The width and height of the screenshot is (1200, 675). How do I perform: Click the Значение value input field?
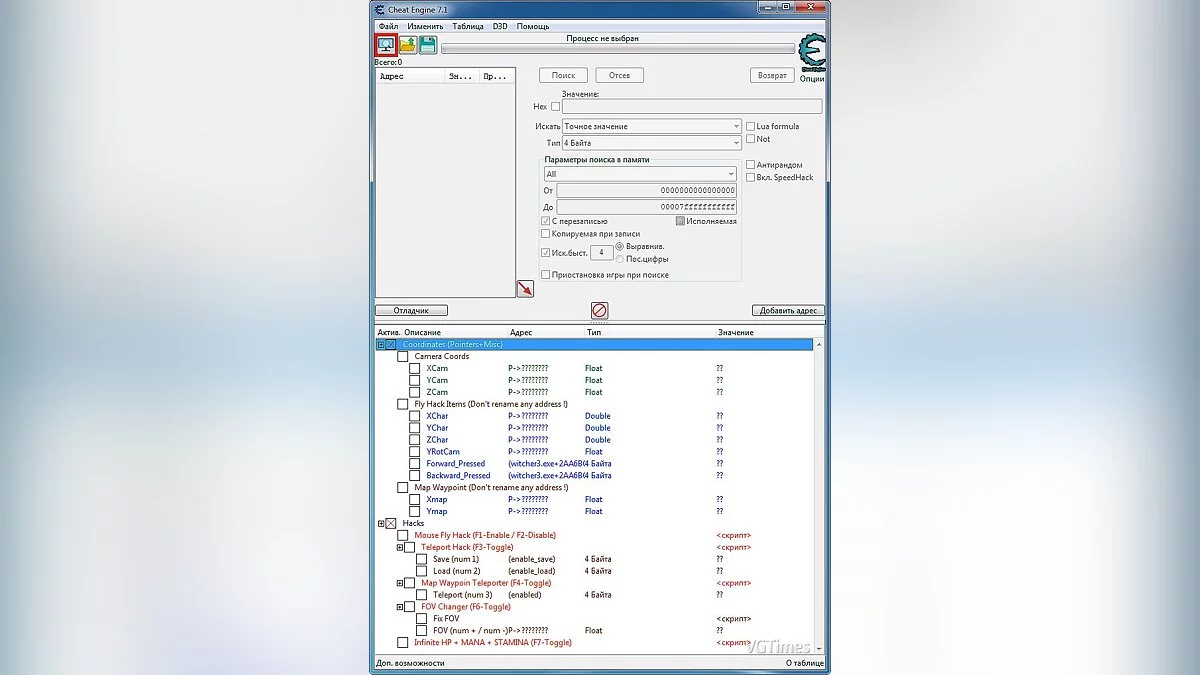(692, 106)
